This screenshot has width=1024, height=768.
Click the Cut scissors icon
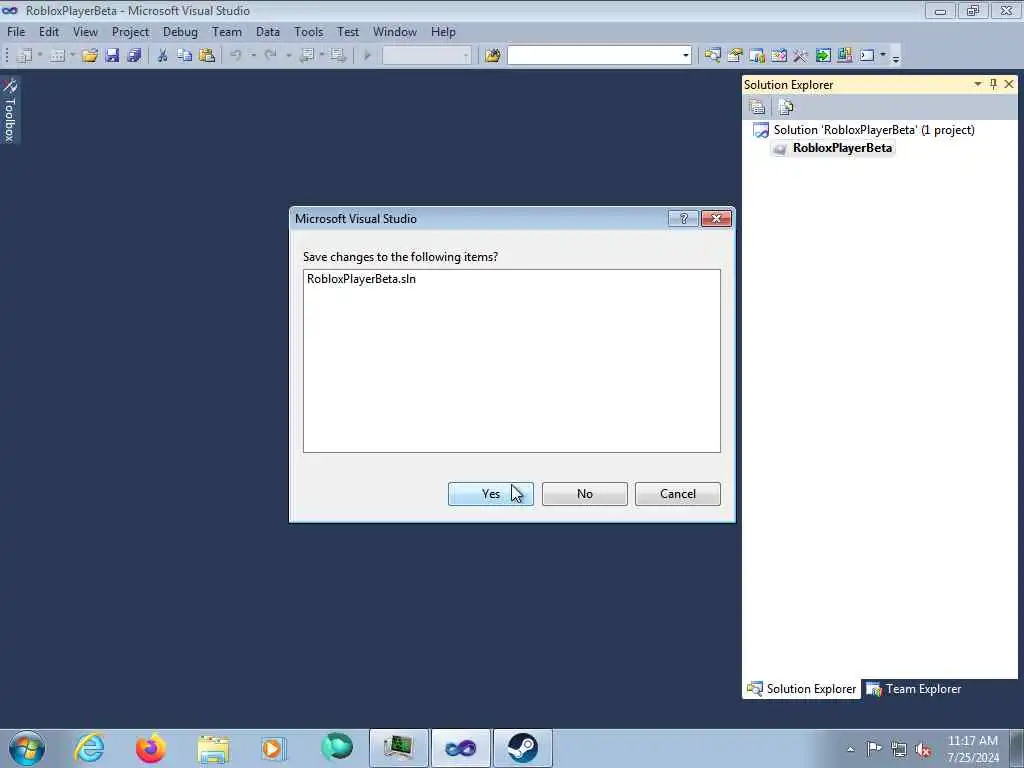point(163,56)
